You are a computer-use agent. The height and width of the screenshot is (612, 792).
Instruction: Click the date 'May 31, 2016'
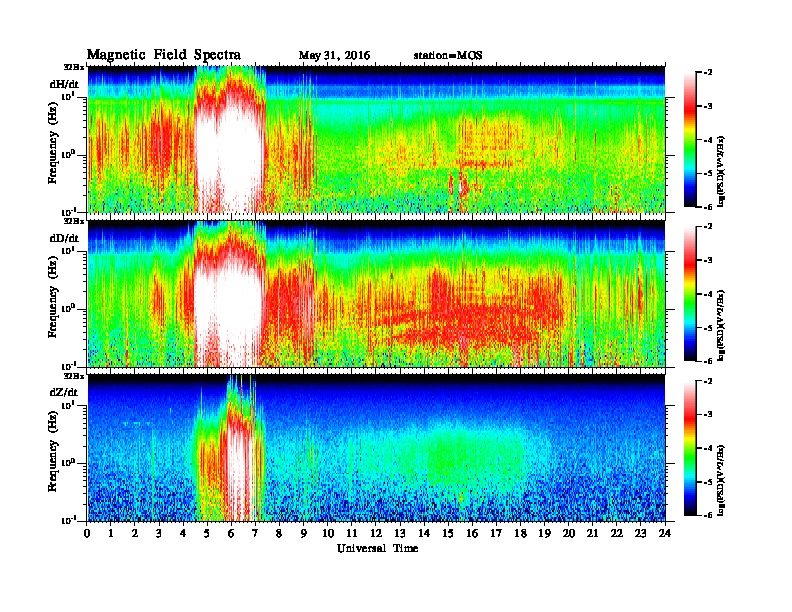tap(334, 55)
